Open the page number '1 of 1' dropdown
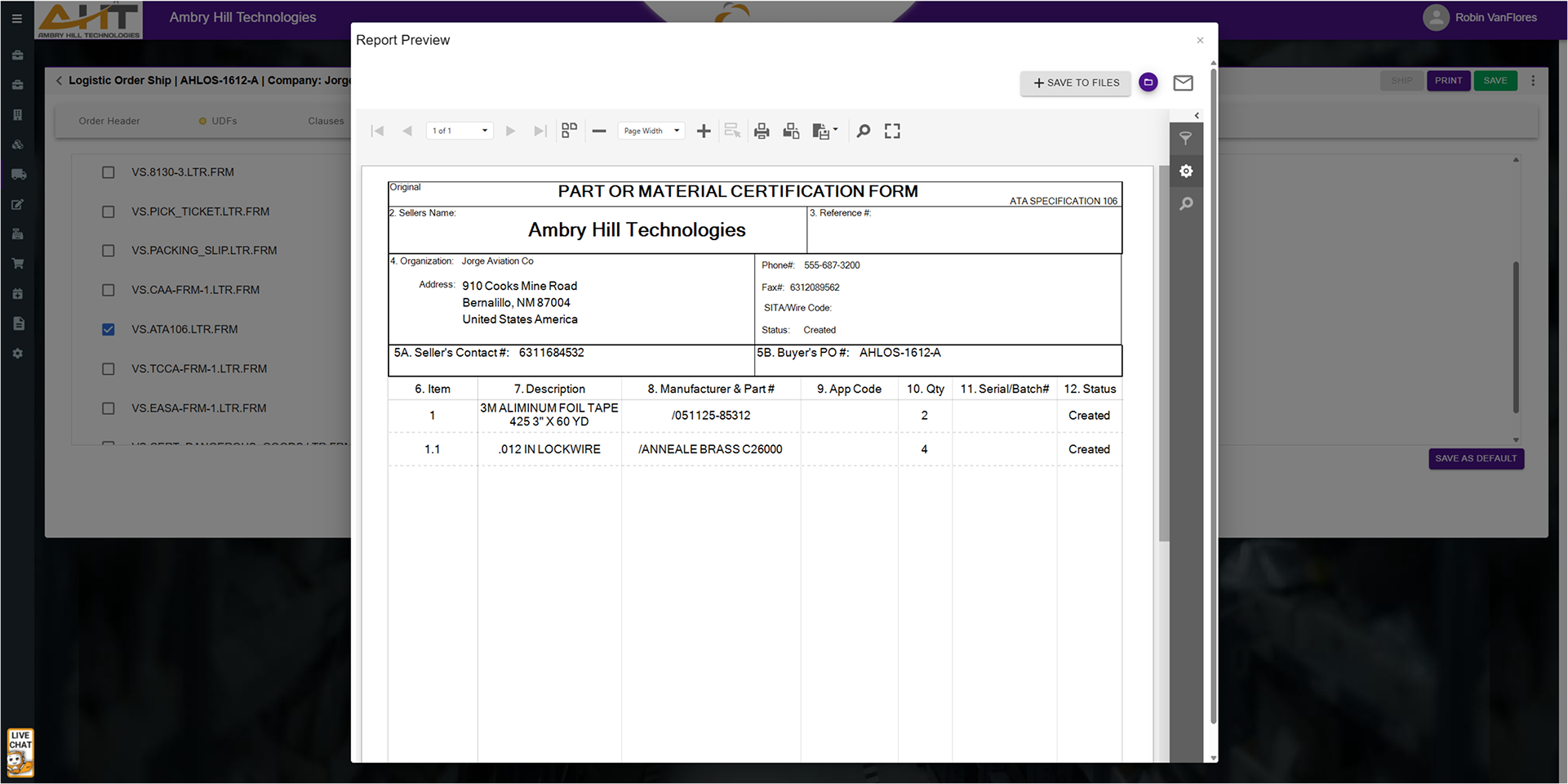Image resolution: width=1568 pixels, height=784 pixels. [x=460, y=131]
